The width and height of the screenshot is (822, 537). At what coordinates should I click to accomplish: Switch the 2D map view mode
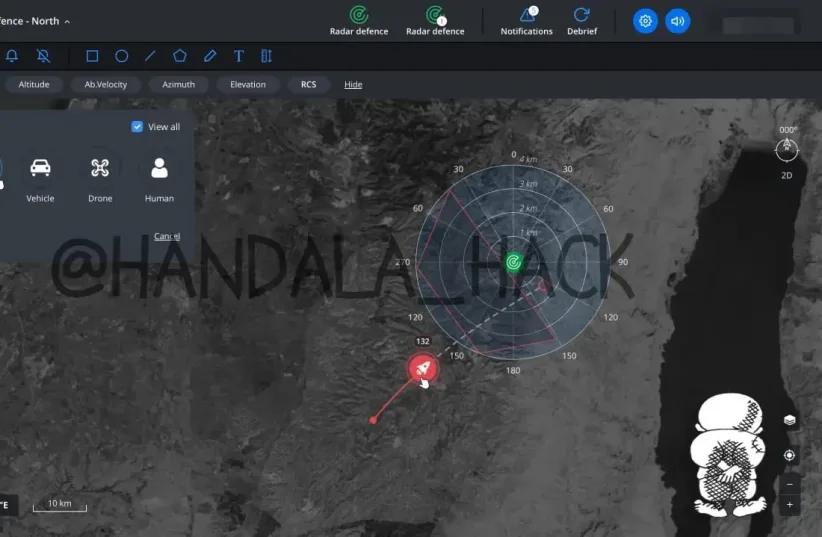point(787,175)
